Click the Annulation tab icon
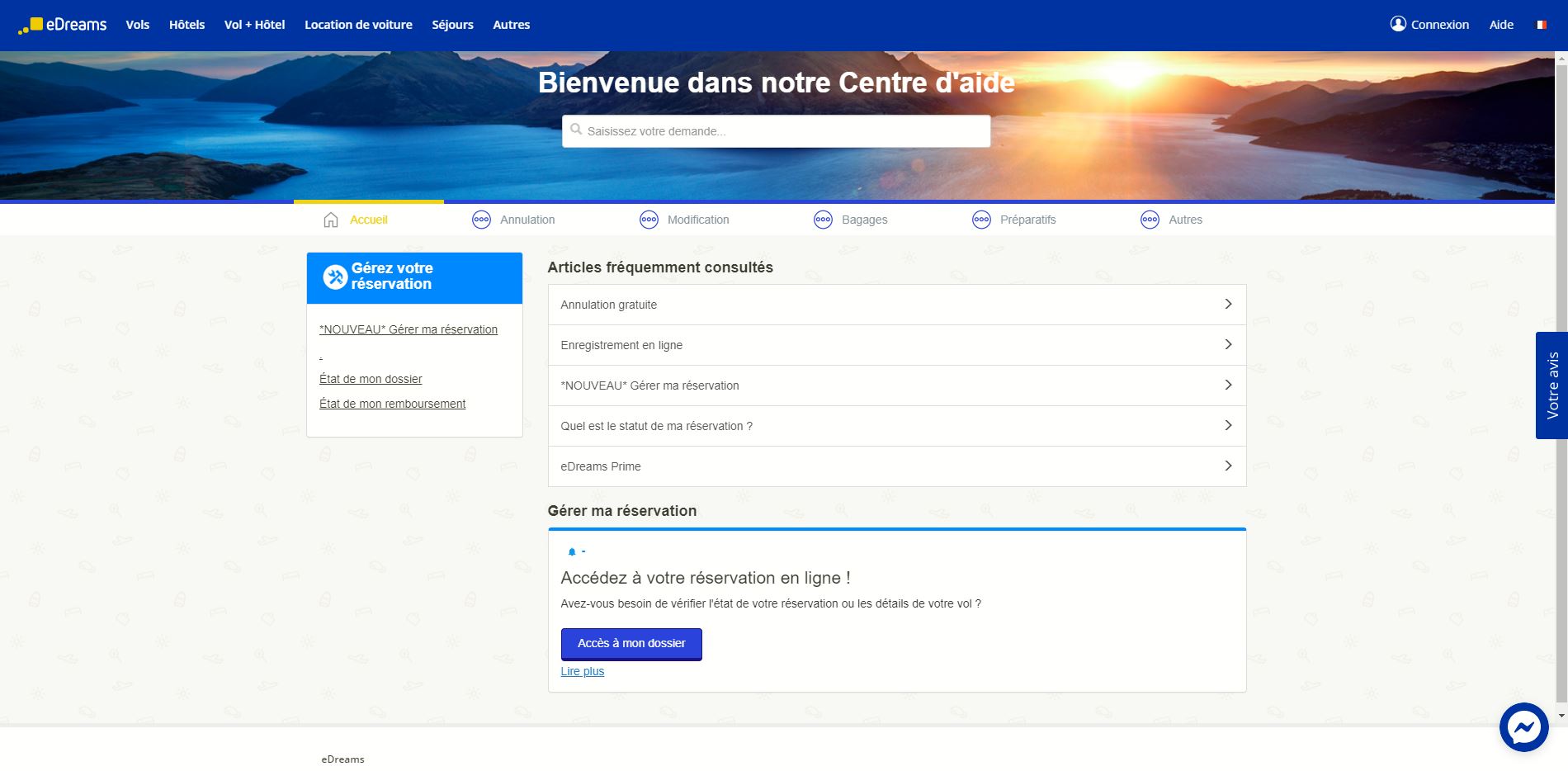Viewport: 1568px width, 771px height. tap(481, 220)
